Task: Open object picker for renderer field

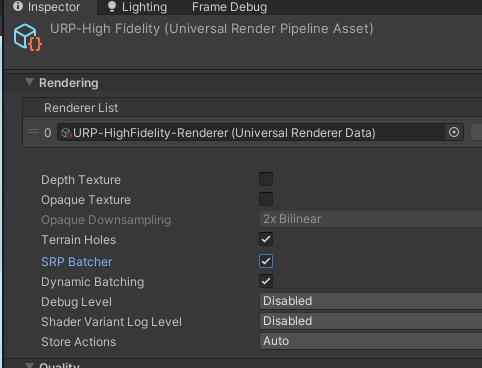Action: click(x=454, y=132)
